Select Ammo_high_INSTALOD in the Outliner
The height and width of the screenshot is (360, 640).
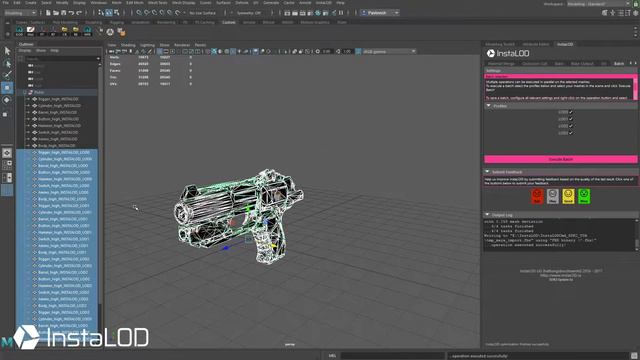tap(57, 139)
